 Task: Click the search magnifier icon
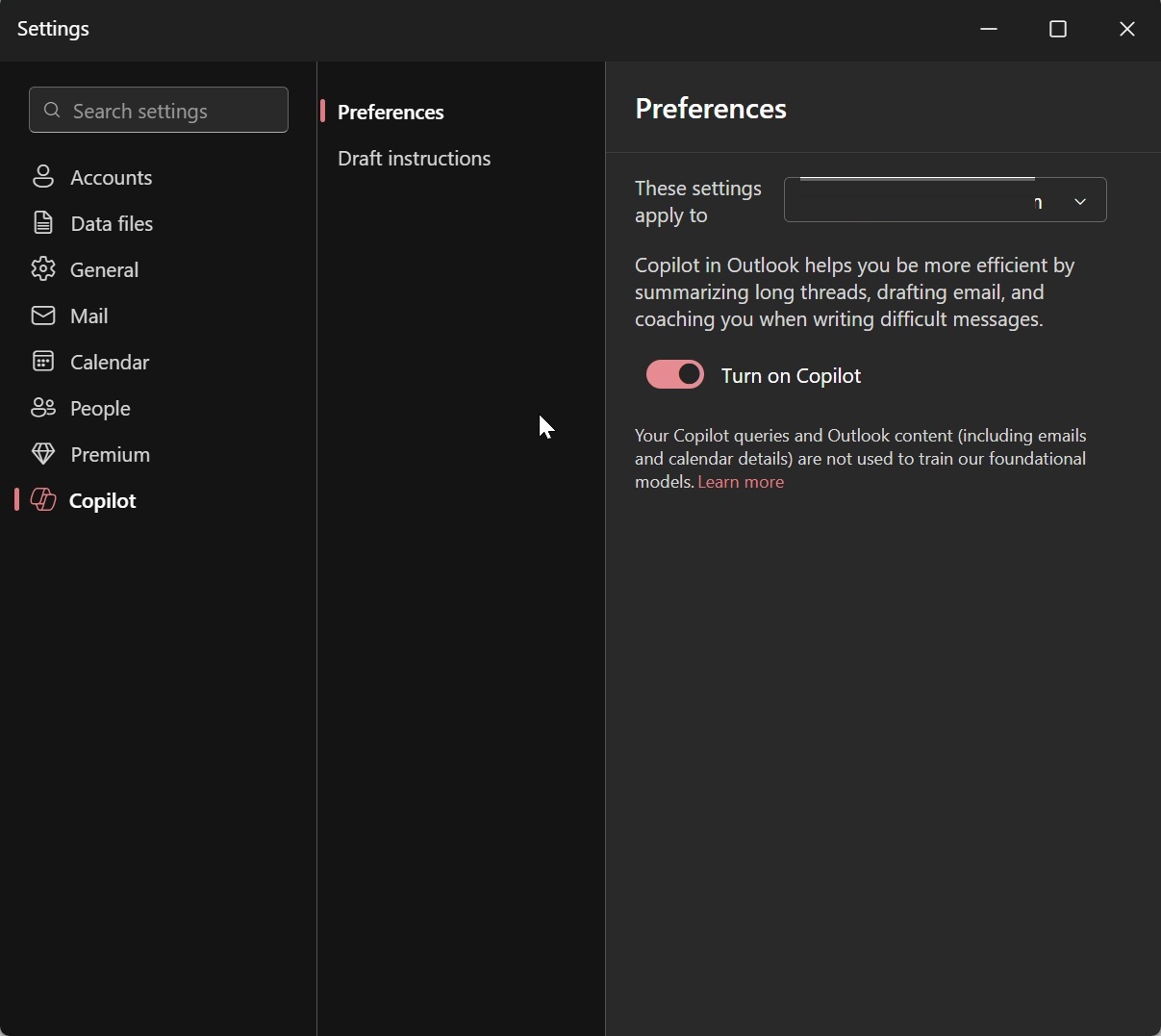click(53, 111)
